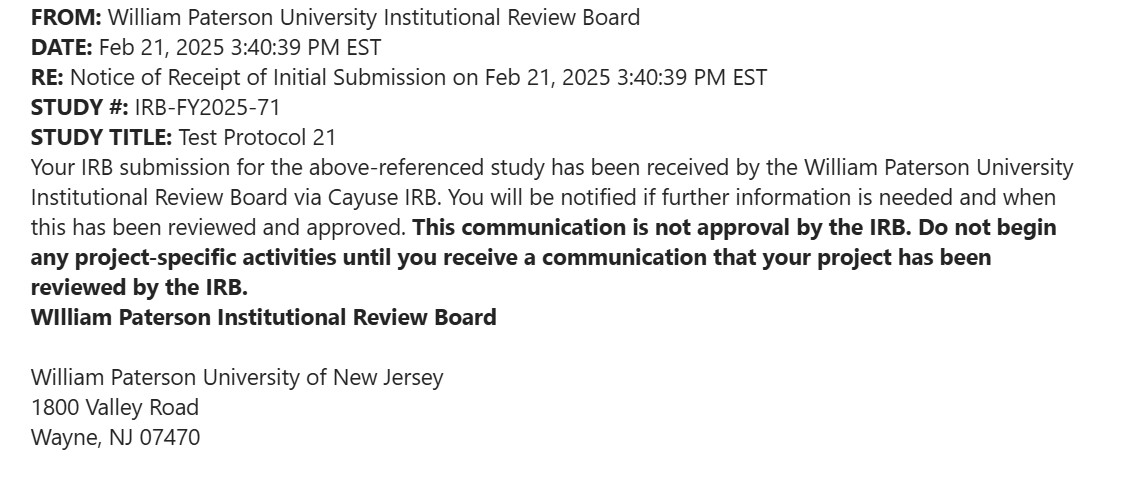Click the phrase above-referenced study
Viewport: 1130px width, 479px height.
pyautogui.click(x=427, y=168)
